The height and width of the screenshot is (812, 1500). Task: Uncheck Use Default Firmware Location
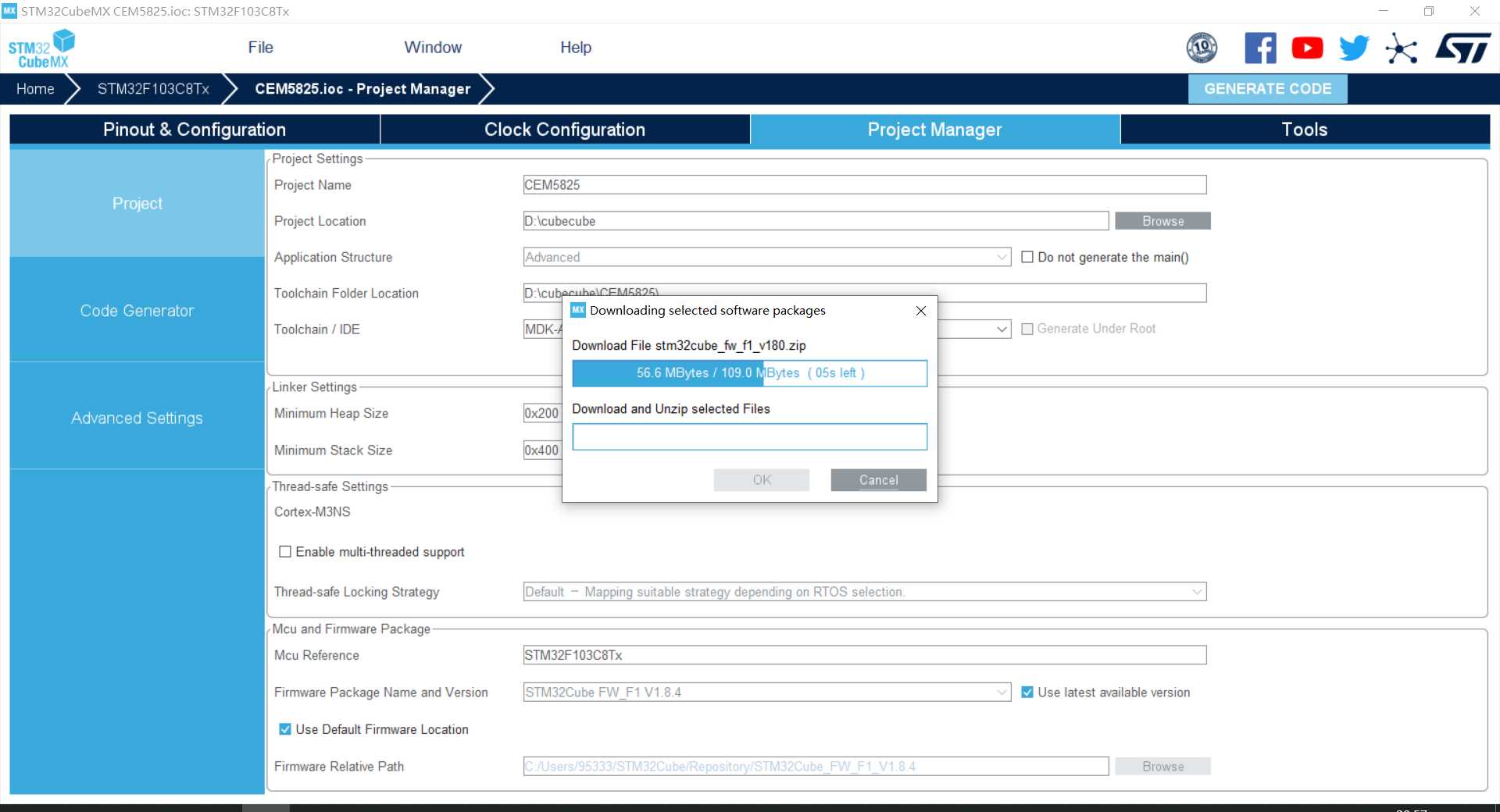click(x=285, y=729)
